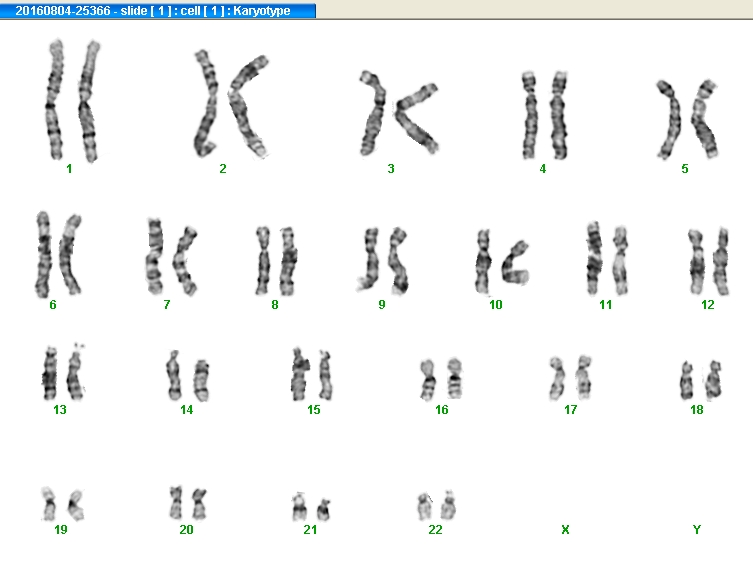753x586 pixels.
Task: Click the green label "11"
Action: click(606, 305)
